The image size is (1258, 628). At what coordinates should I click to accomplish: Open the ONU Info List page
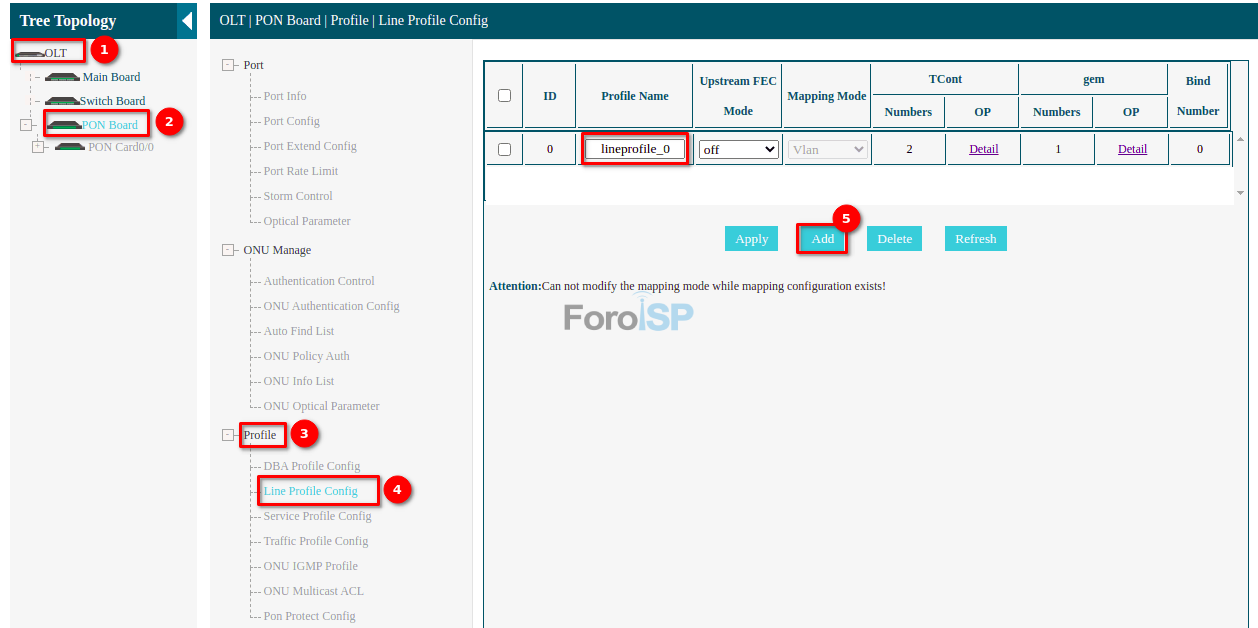299,381
